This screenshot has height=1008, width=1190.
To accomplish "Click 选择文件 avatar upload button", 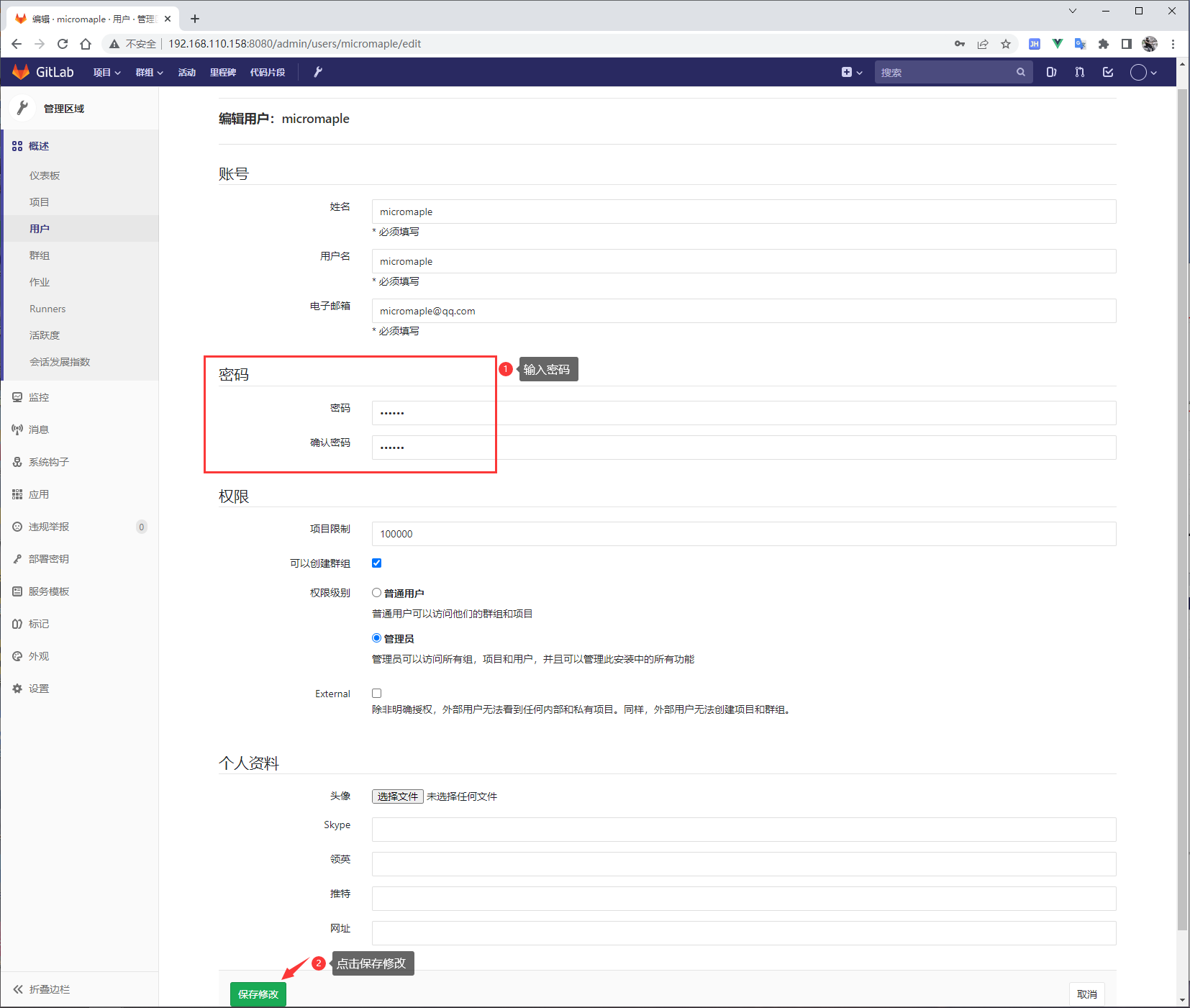I will point(397,796).
